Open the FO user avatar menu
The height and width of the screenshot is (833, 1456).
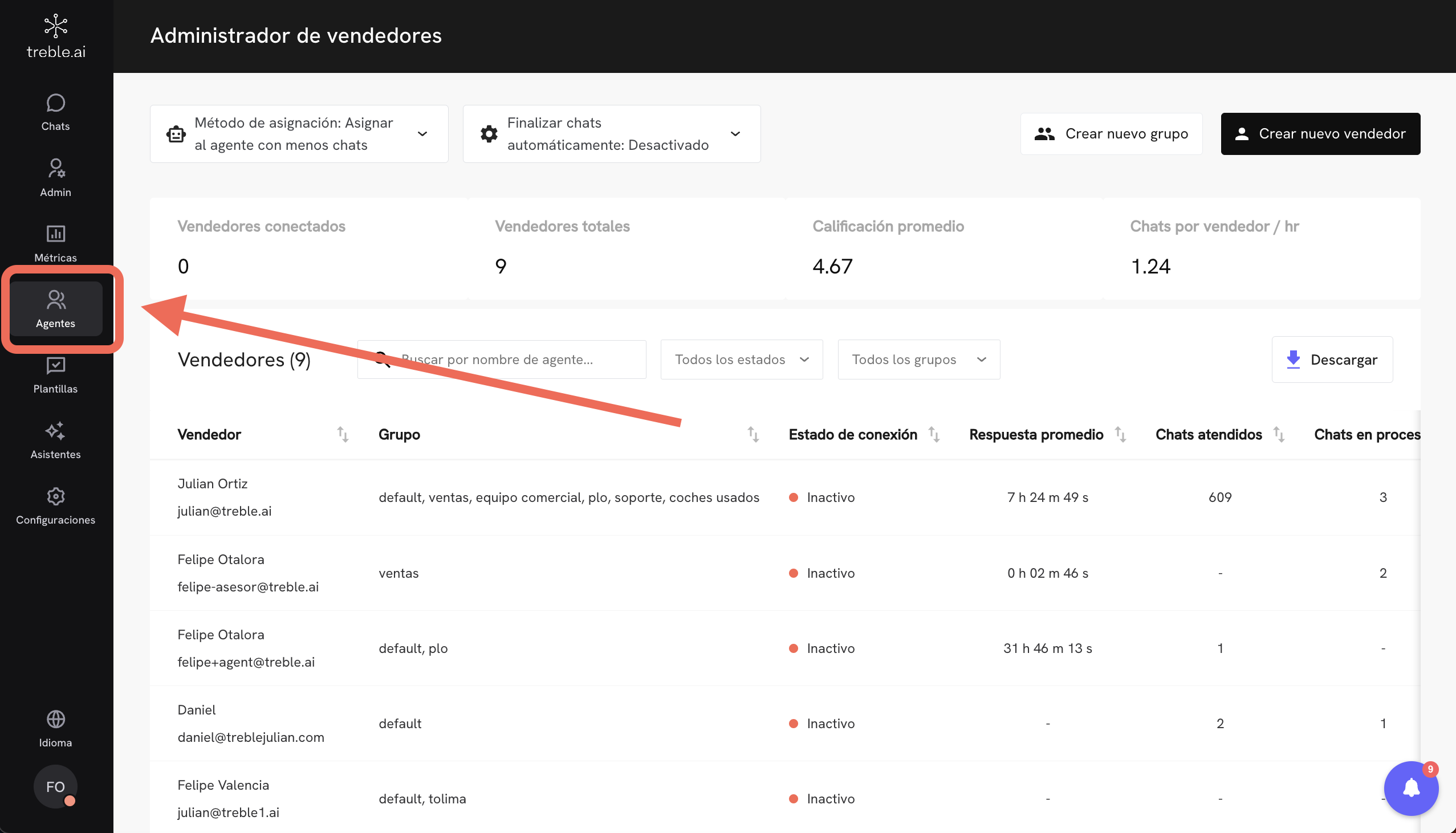coord(55,787)
